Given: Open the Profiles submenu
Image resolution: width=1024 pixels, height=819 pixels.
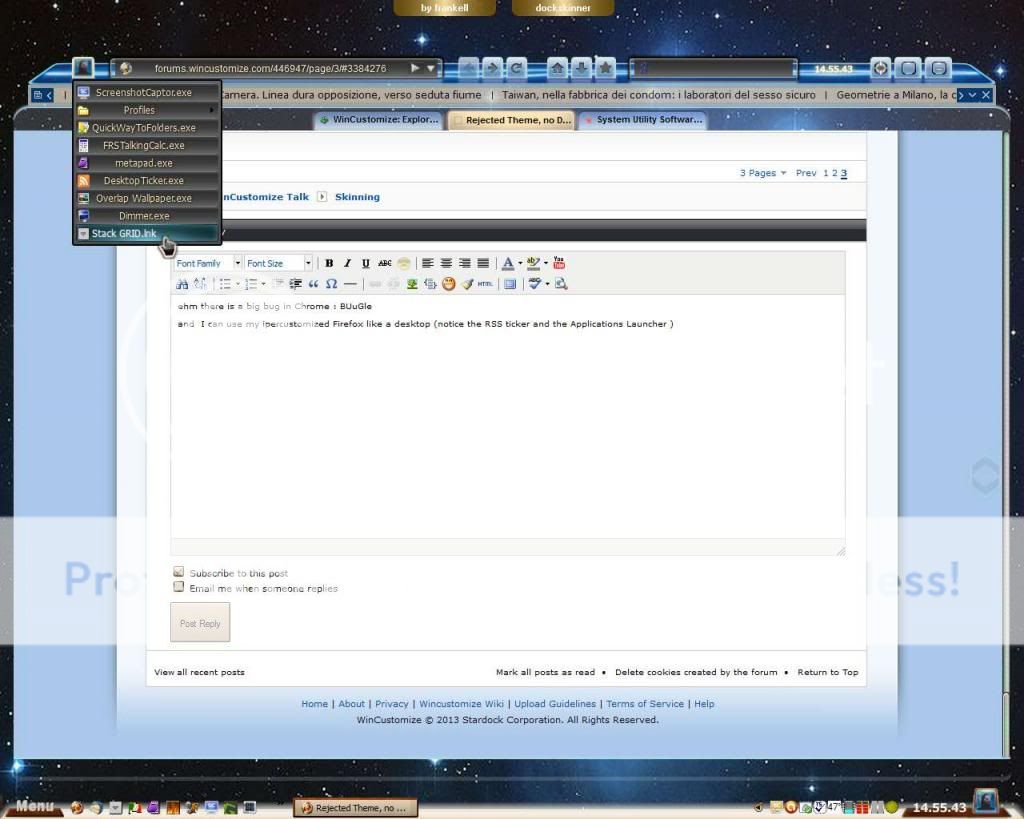Looking at the screenshot, I should coord(147,110).
